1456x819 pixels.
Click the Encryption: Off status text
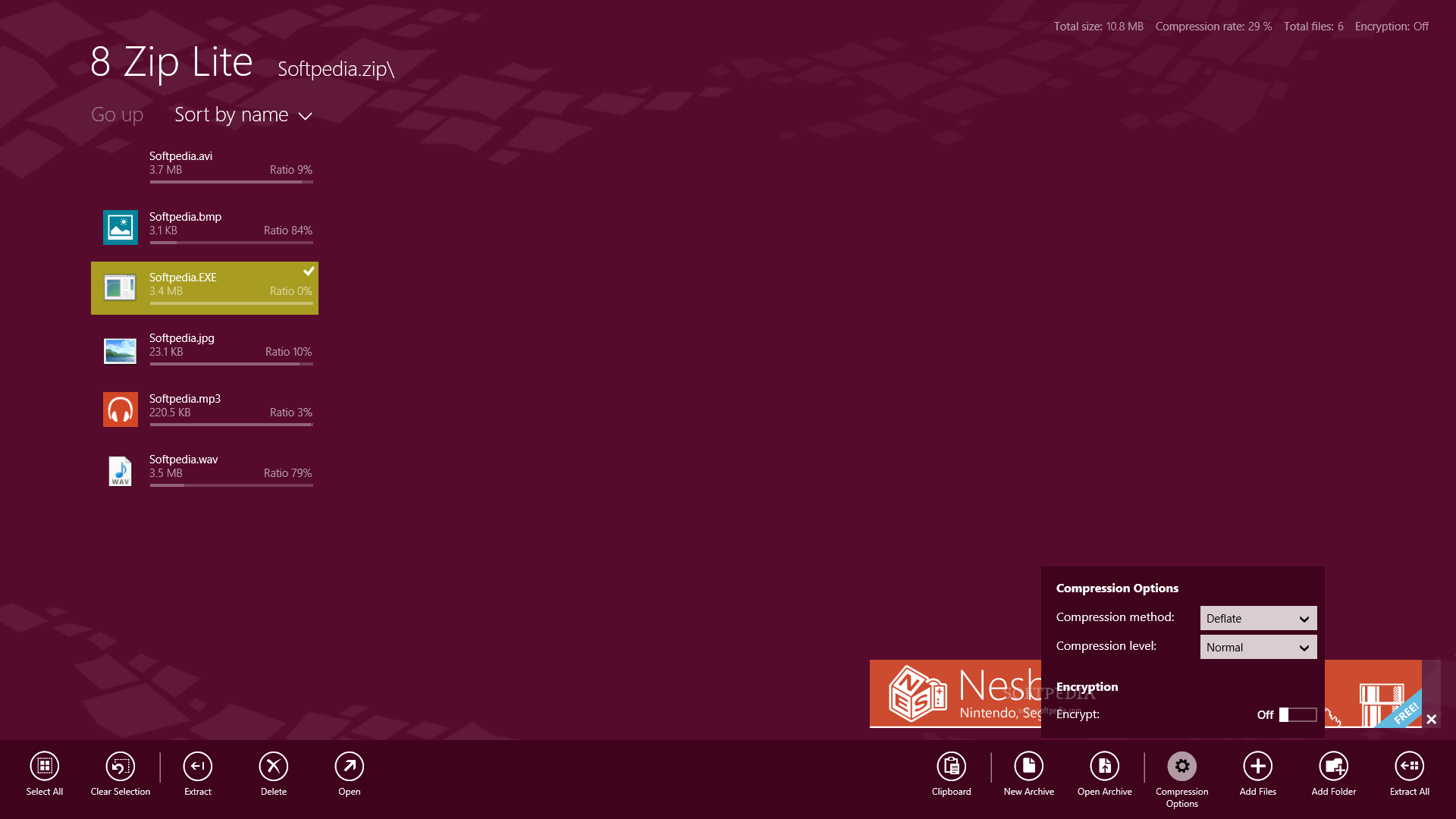coord(1392,27)
